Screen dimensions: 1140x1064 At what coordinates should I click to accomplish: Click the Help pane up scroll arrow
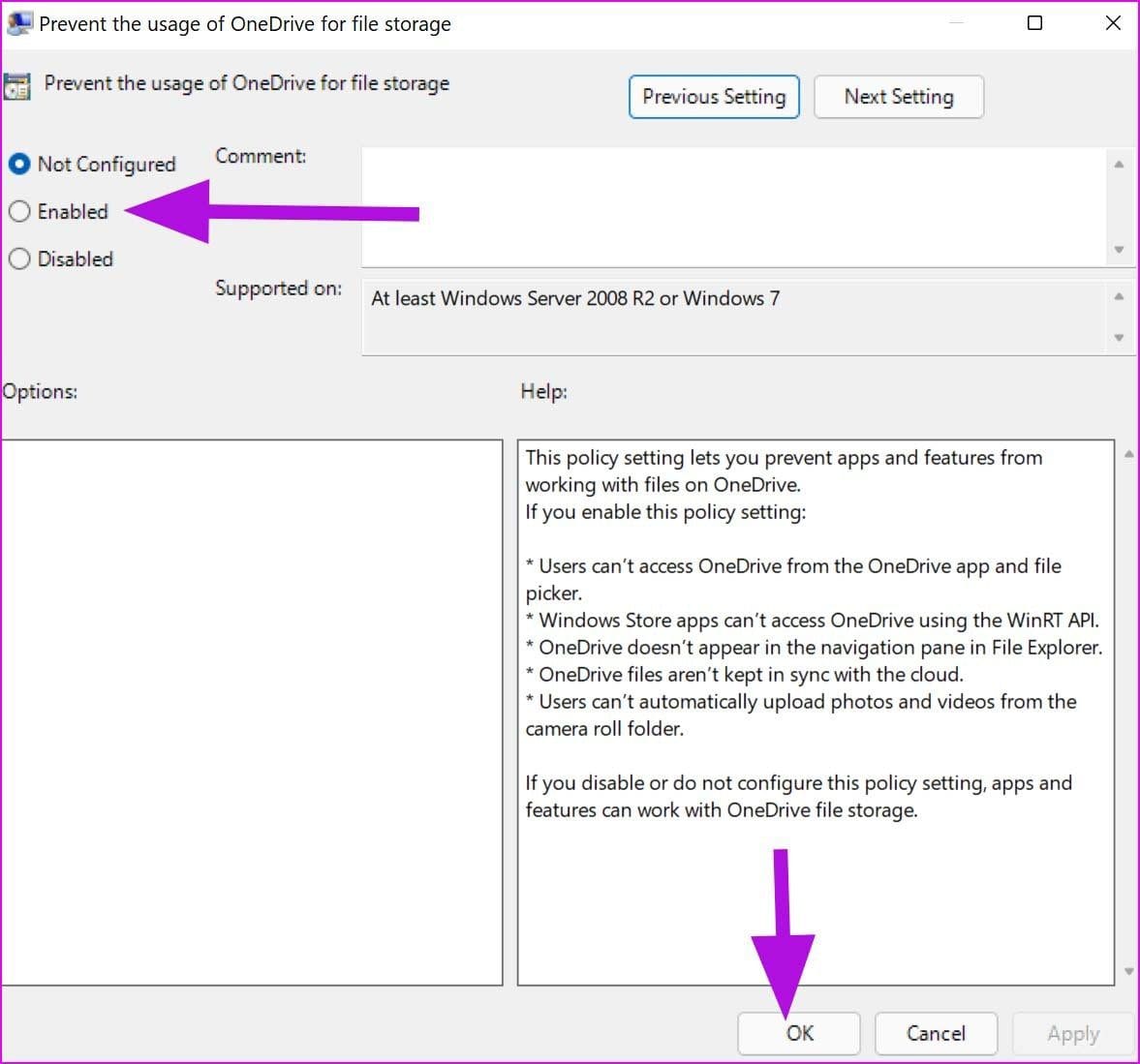click(x=1129, y=454)
